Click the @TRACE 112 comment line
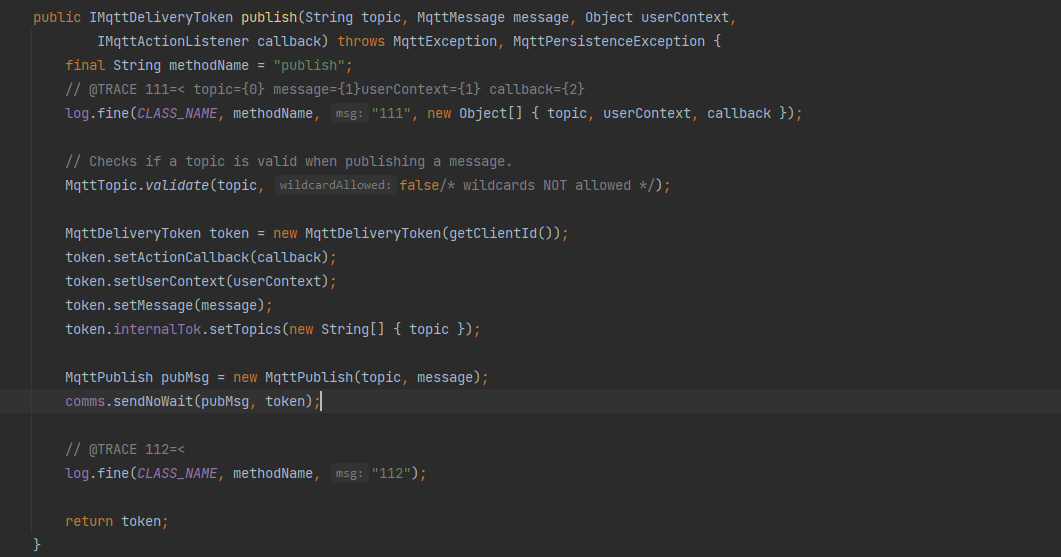 [x=125, y=449]
